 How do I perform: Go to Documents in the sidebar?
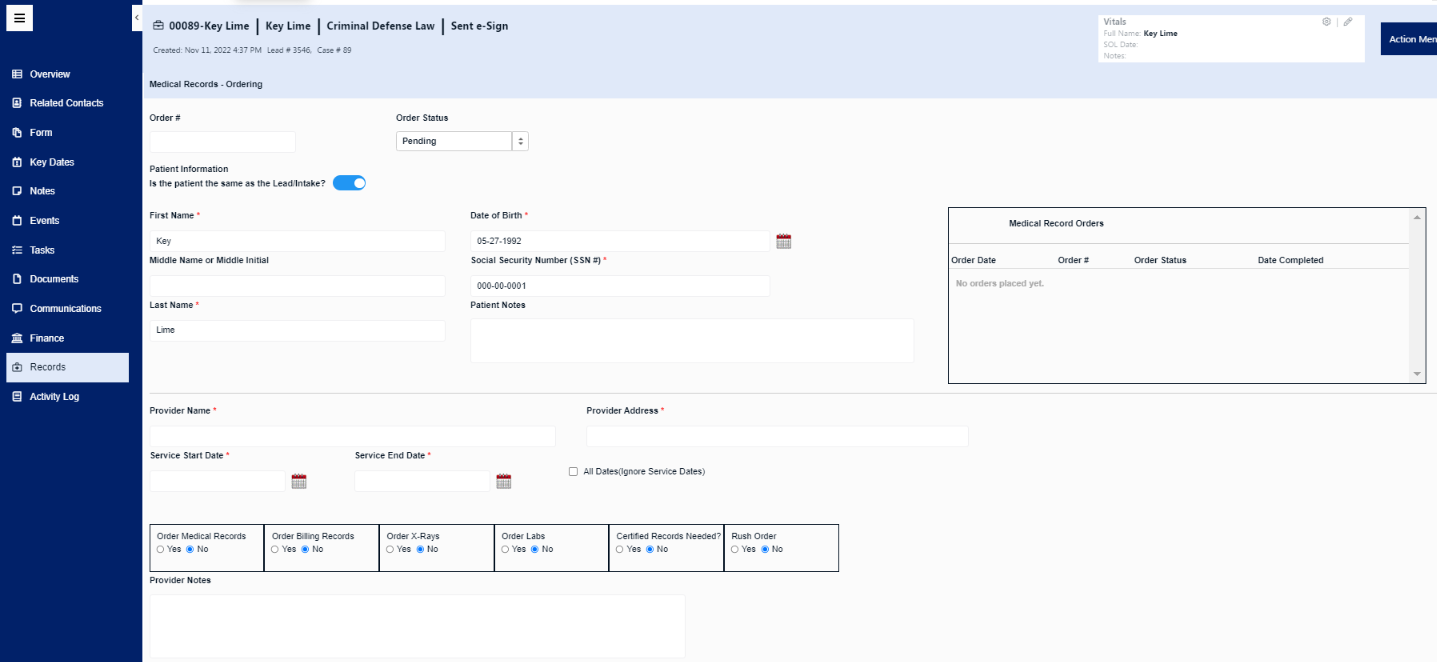(x=54, y=279)
